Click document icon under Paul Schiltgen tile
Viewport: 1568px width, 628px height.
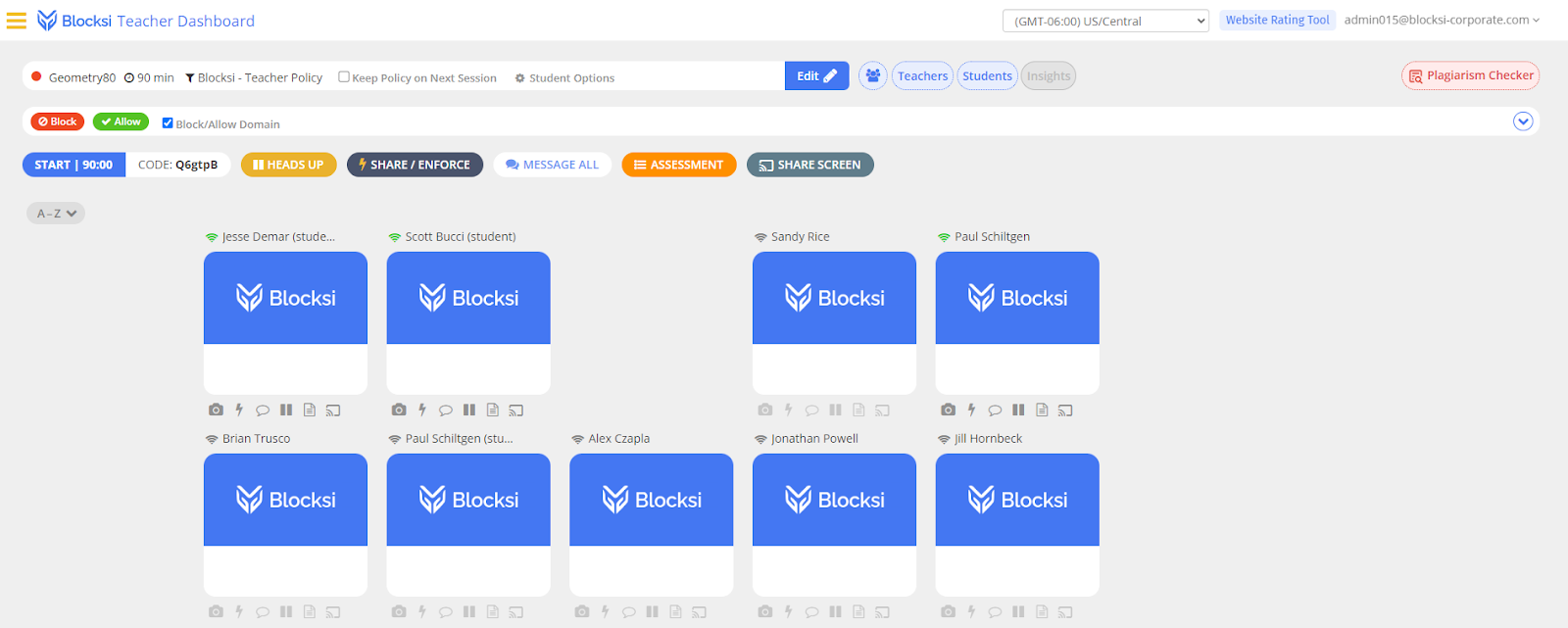[x=1042, y=410]
